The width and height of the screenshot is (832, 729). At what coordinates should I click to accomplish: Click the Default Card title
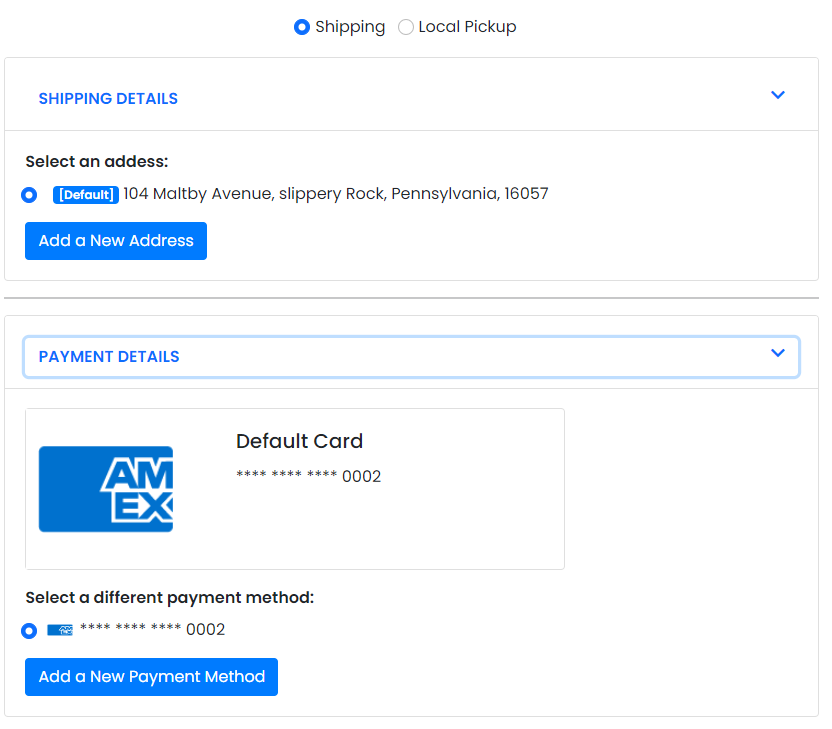tap(300, 441)
